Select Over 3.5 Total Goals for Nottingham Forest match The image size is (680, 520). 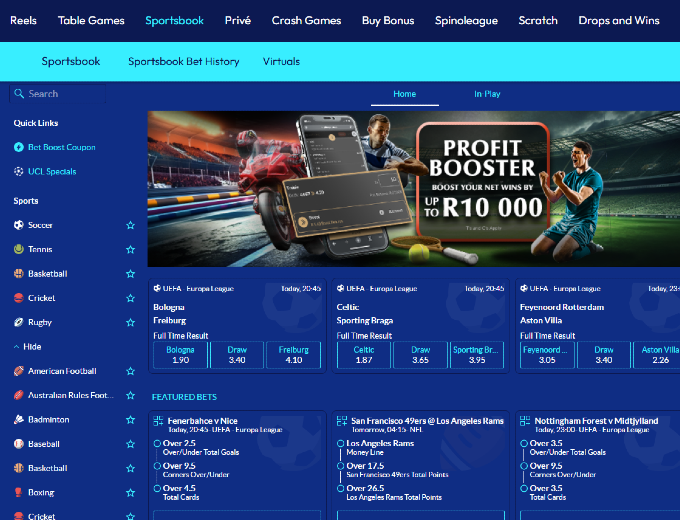click(524, 443)
